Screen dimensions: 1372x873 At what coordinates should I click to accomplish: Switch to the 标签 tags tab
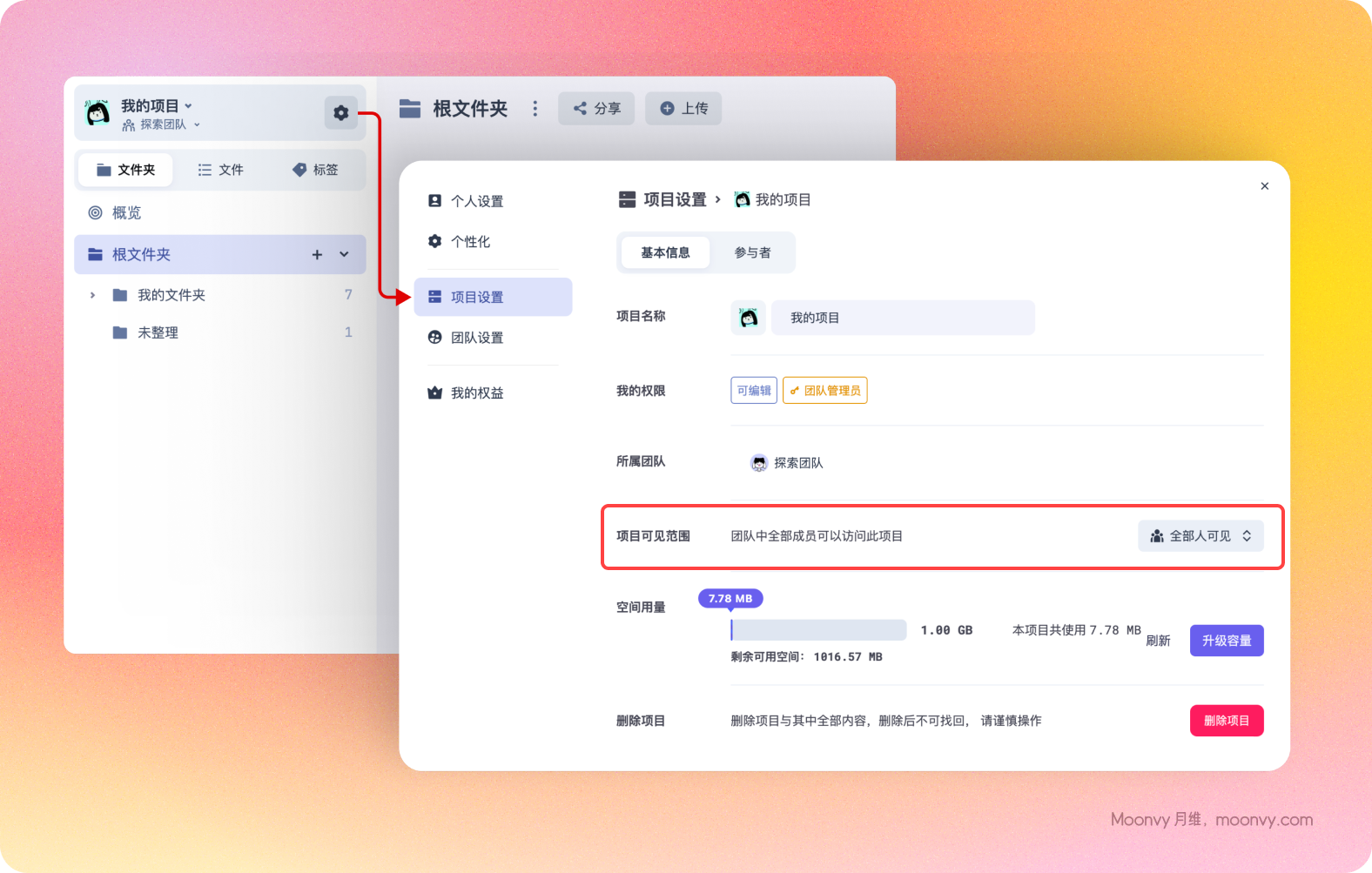pos(316,170)
